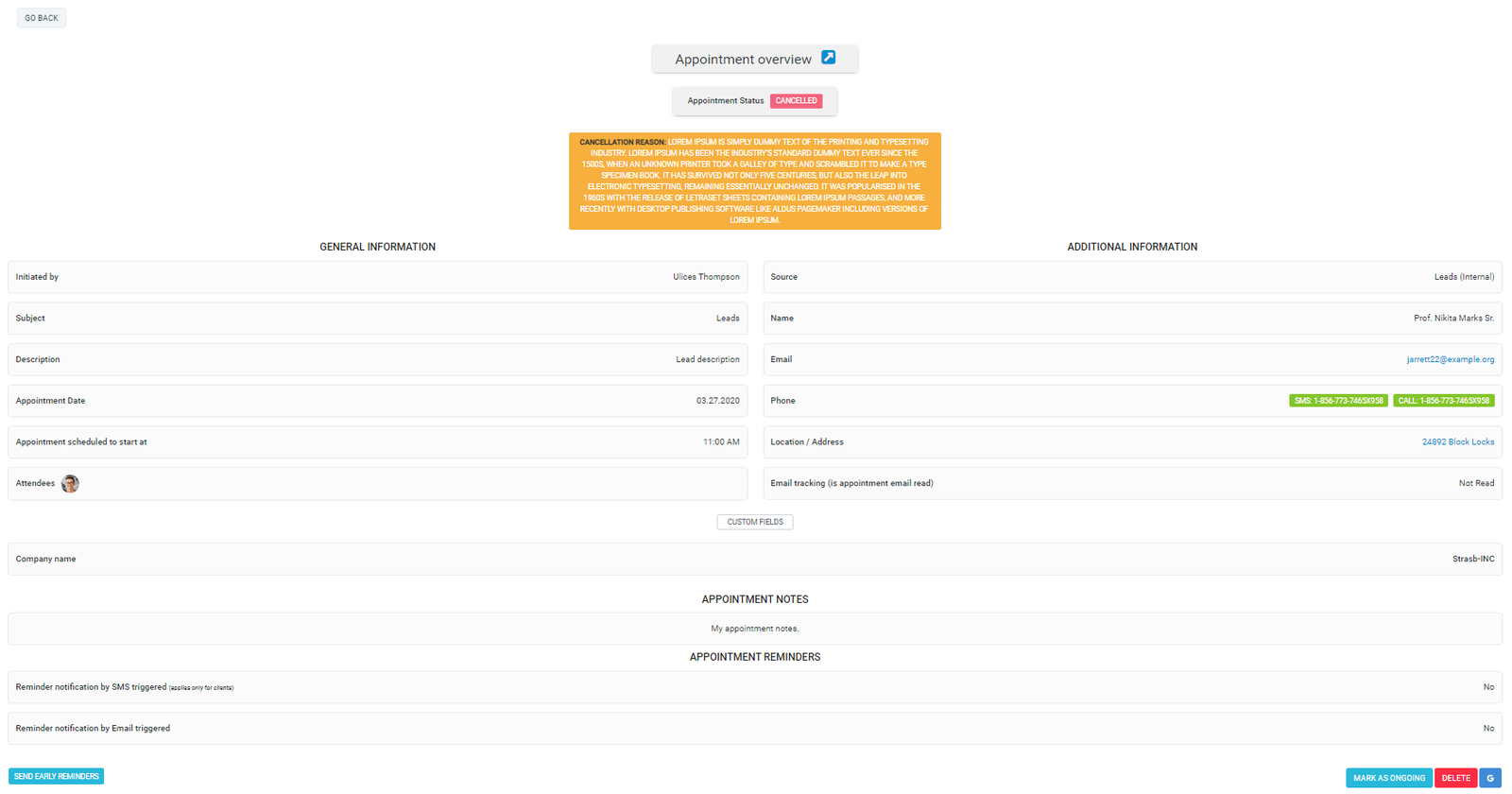Open appointment overview in new window icon
Viewport: 1512px width, 794px height.
tap(828, 58)
